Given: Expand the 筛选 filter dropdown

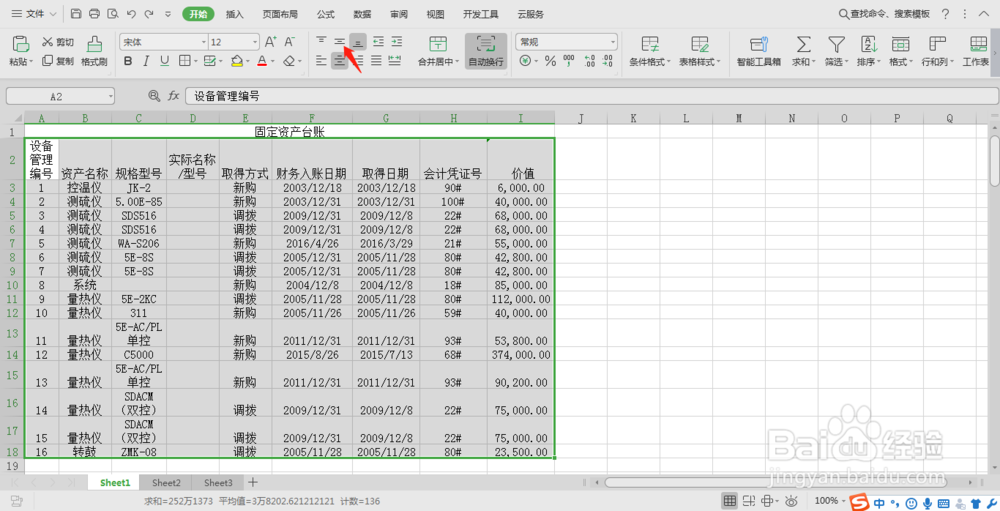Looking at the screenshot, I should point(846,62).
